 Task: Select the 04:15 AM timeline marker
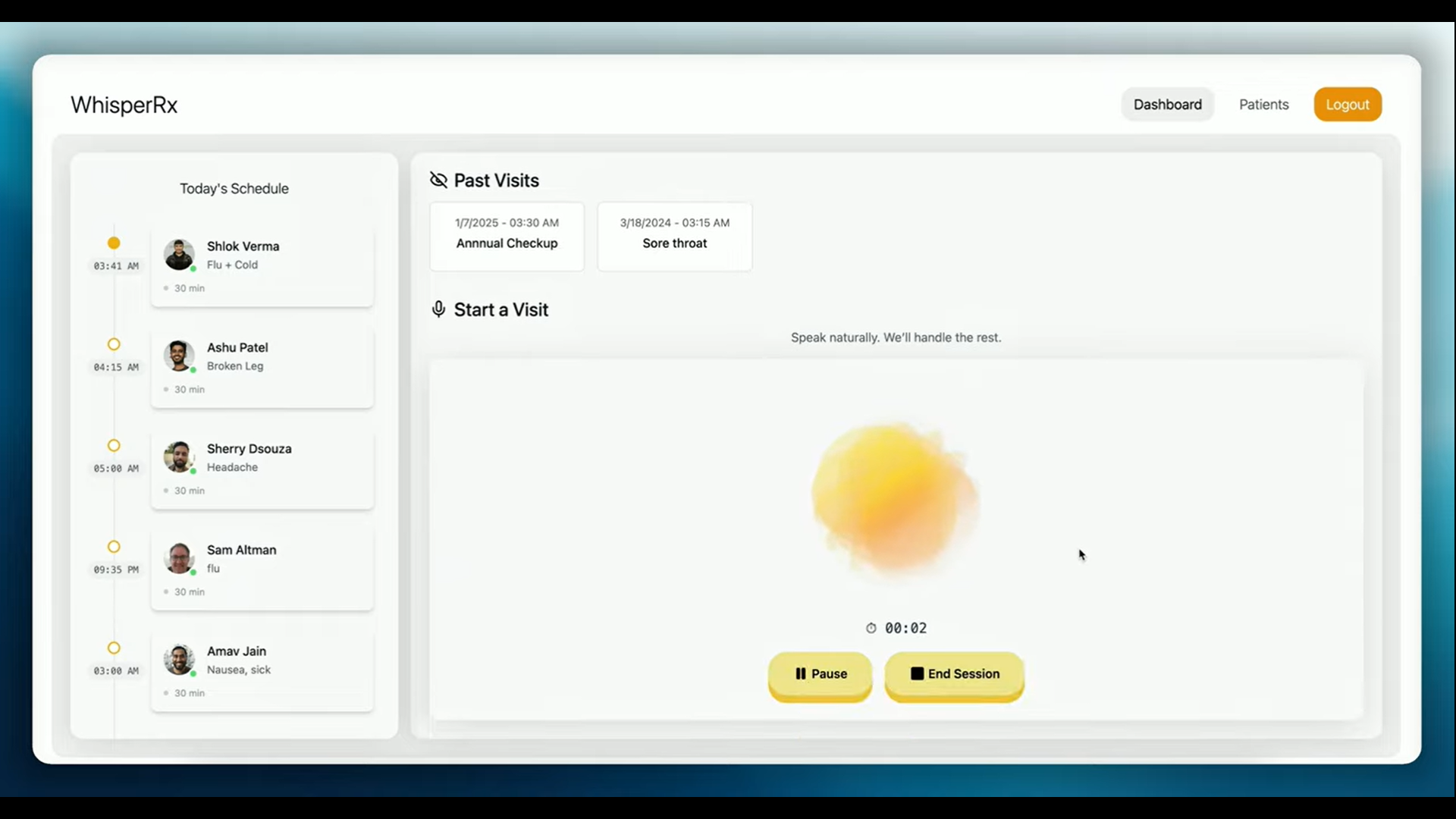[114, 344]
